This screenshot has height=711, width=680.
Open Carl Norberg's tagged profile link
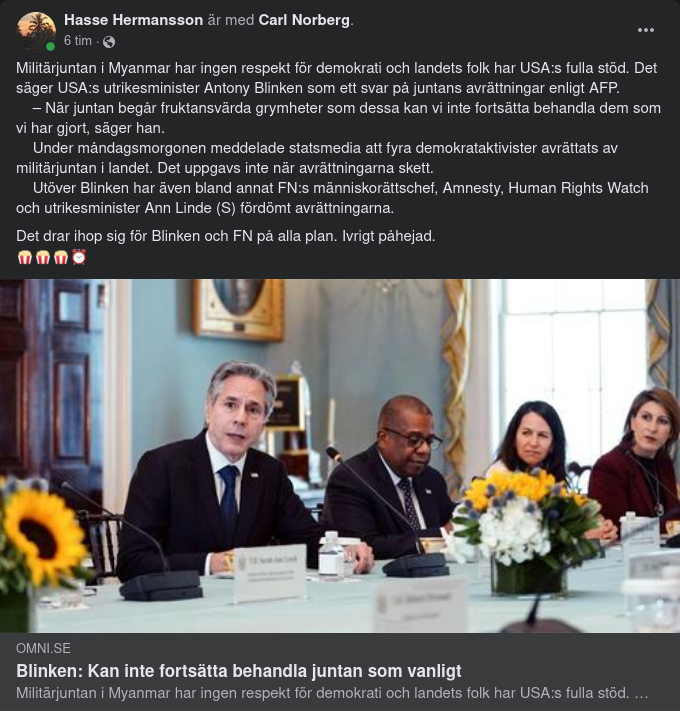point(304,20)
